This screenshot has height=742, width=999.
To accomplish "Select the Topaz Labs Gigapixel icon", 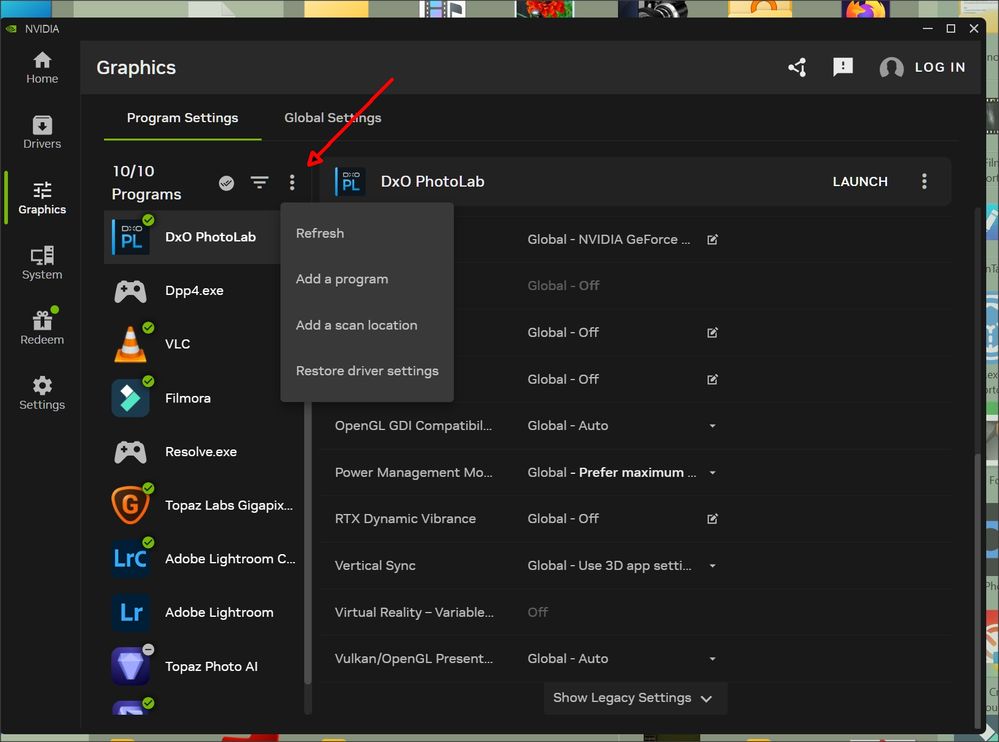I will tap(131, 505).
